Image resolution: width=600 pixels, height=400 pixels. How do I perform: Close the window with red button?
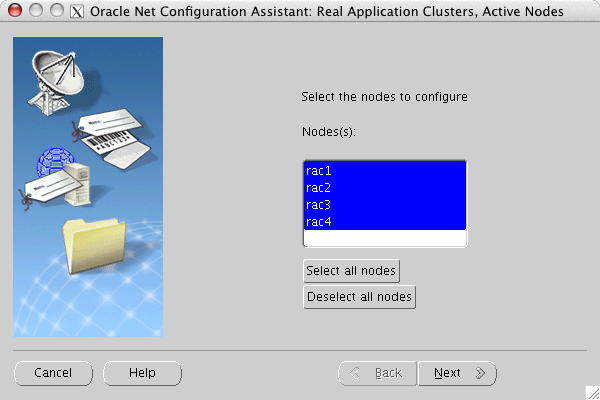tap(14, 11)
